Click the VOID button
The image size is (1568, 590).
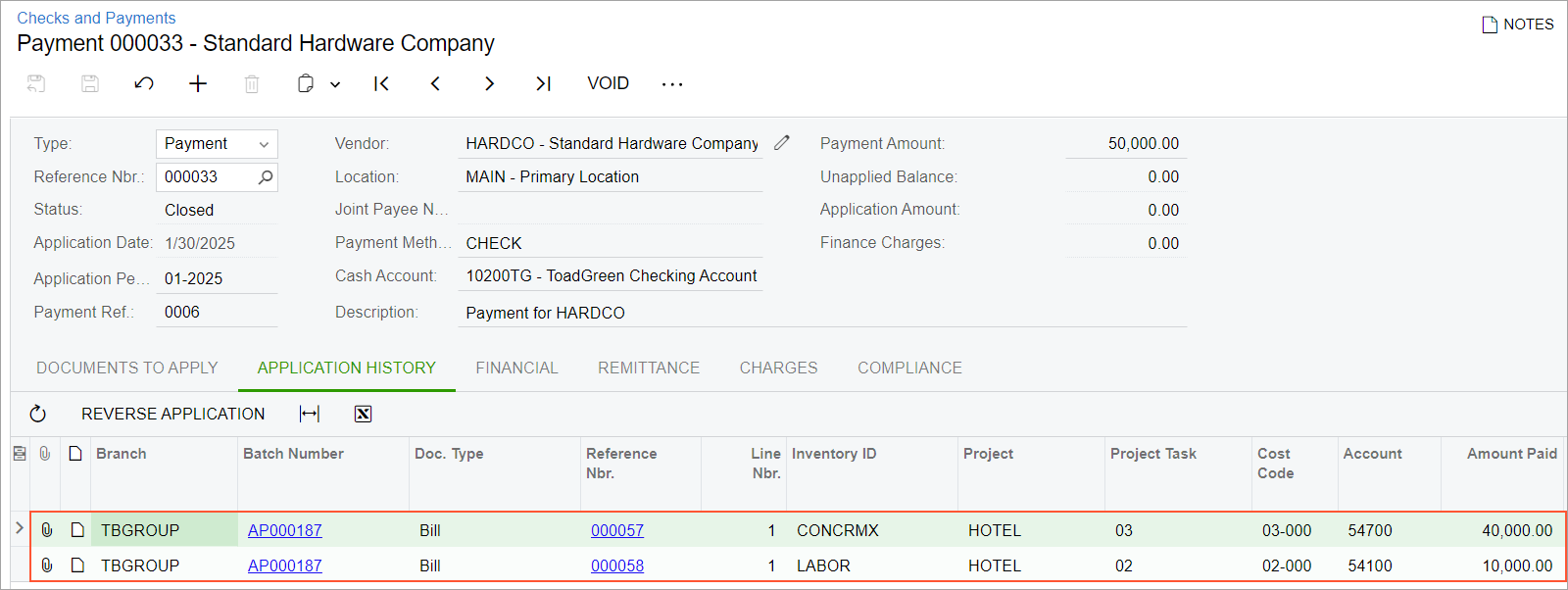coord(608,84)
